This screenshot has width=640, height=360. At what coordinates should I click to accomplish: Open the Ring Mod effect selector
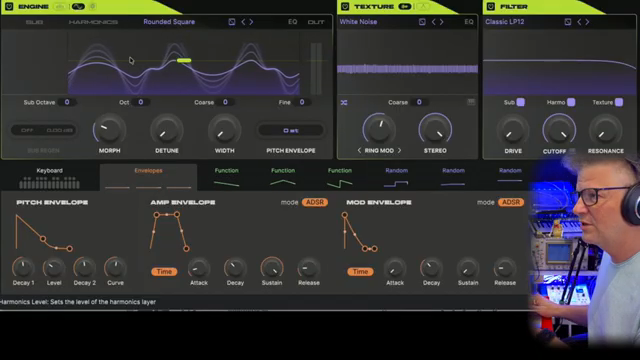pyautogui.click(x=379, y=151)
